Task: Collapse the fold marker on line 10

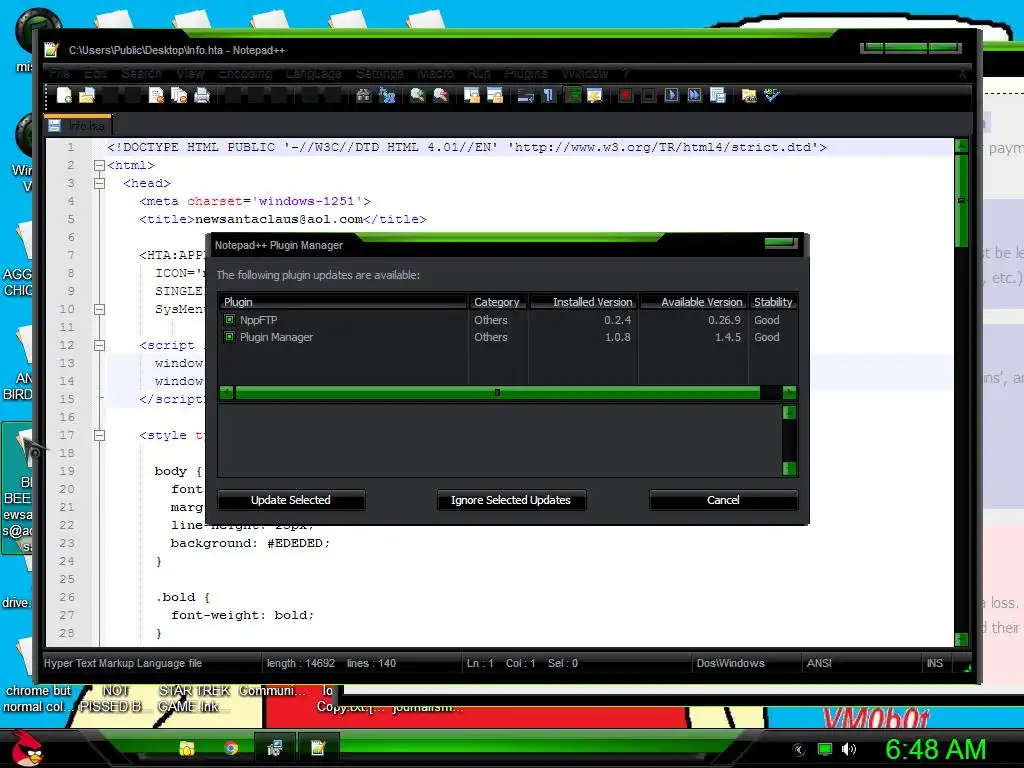Action: click(x=99, y=309)
